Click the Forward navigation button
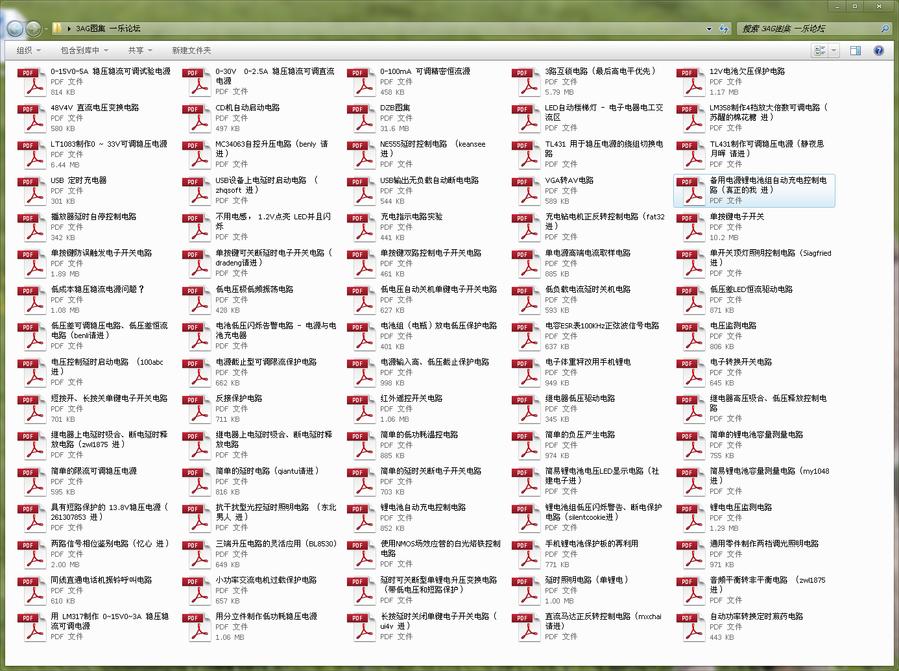This screenshot has width=899, height=671. click(32, 29)
